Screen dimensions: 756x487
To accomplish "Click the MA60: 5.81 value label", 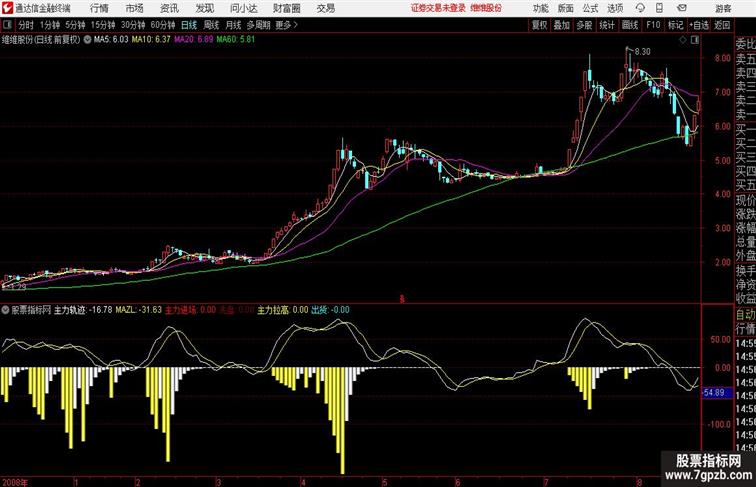I will click(235, 40).
